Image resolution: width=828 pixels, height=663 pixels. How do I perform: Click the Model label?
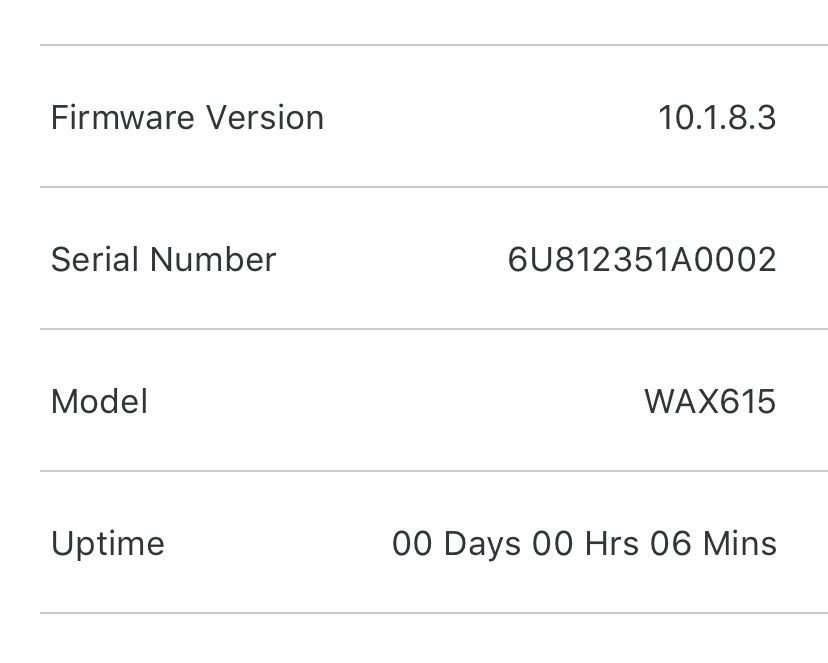pyautogui.click(x=99, y=401)
